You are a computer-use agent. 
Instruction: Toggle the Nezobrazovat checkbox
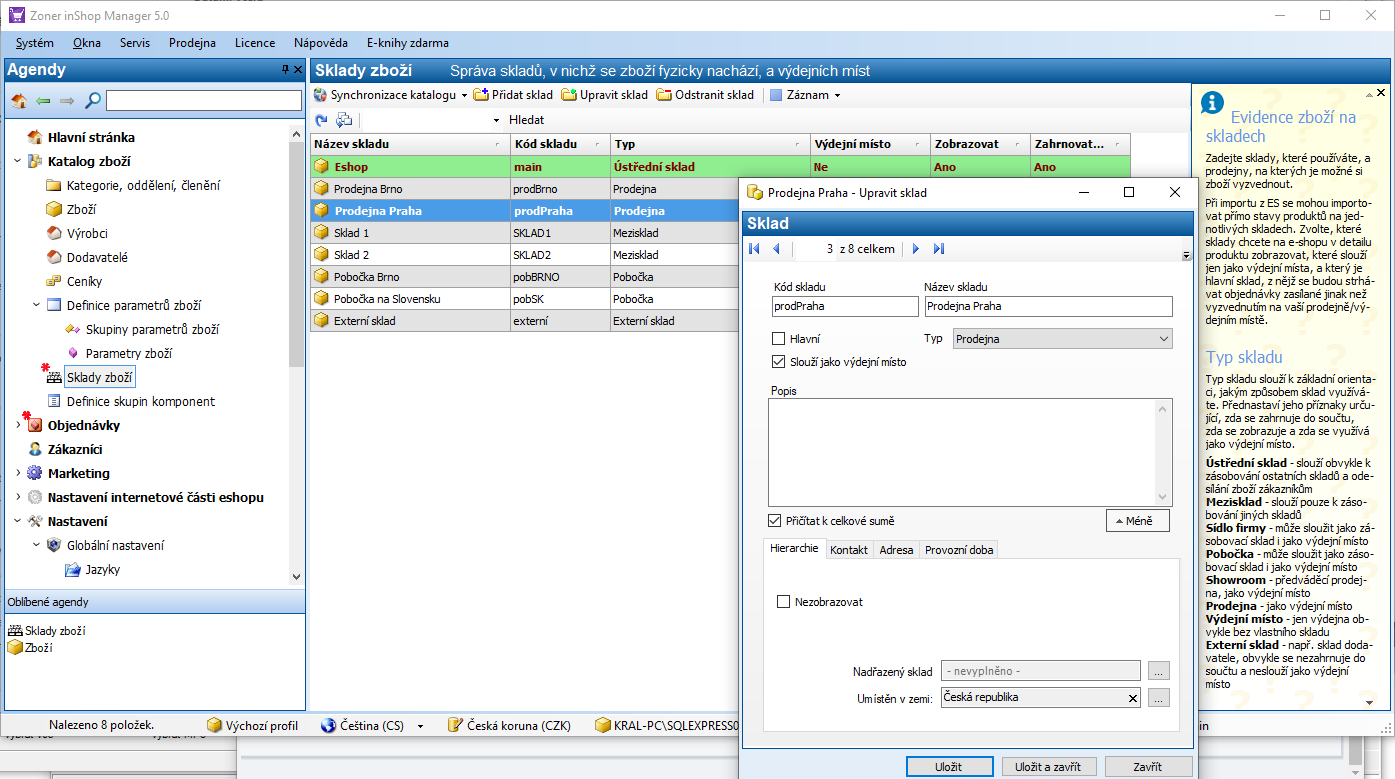(x=784, y=602)
